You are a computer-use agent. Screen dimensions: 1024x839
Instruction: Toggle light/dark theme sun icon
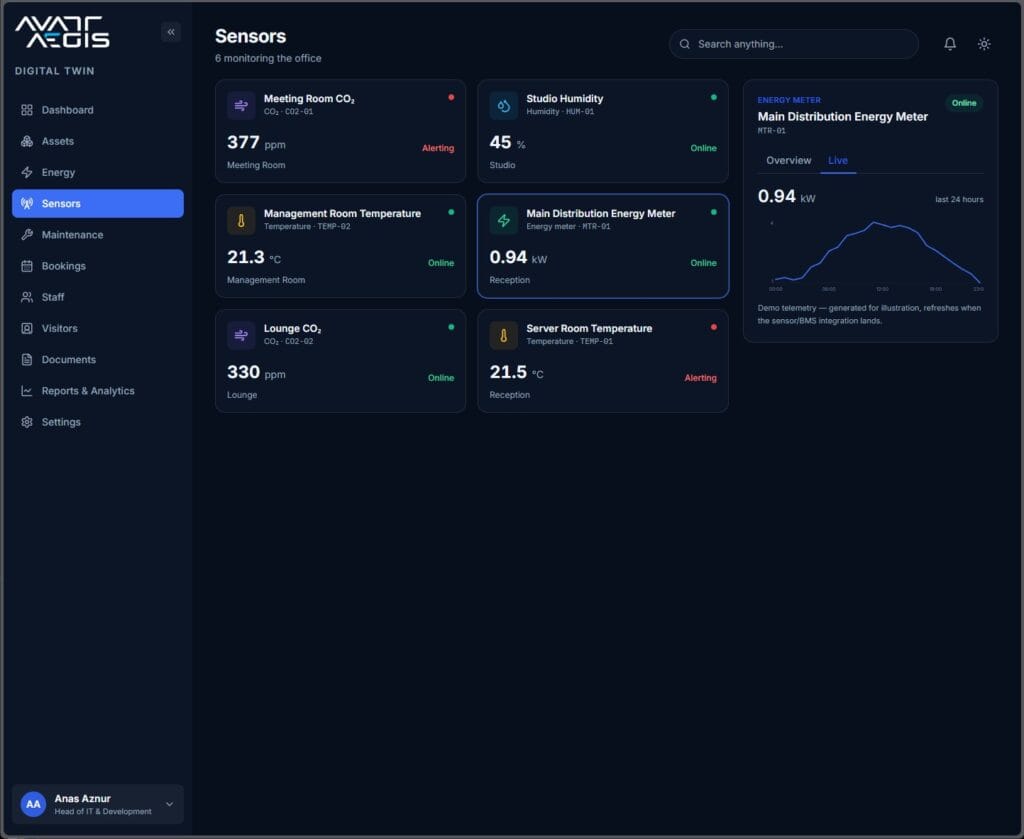point(984,44)
